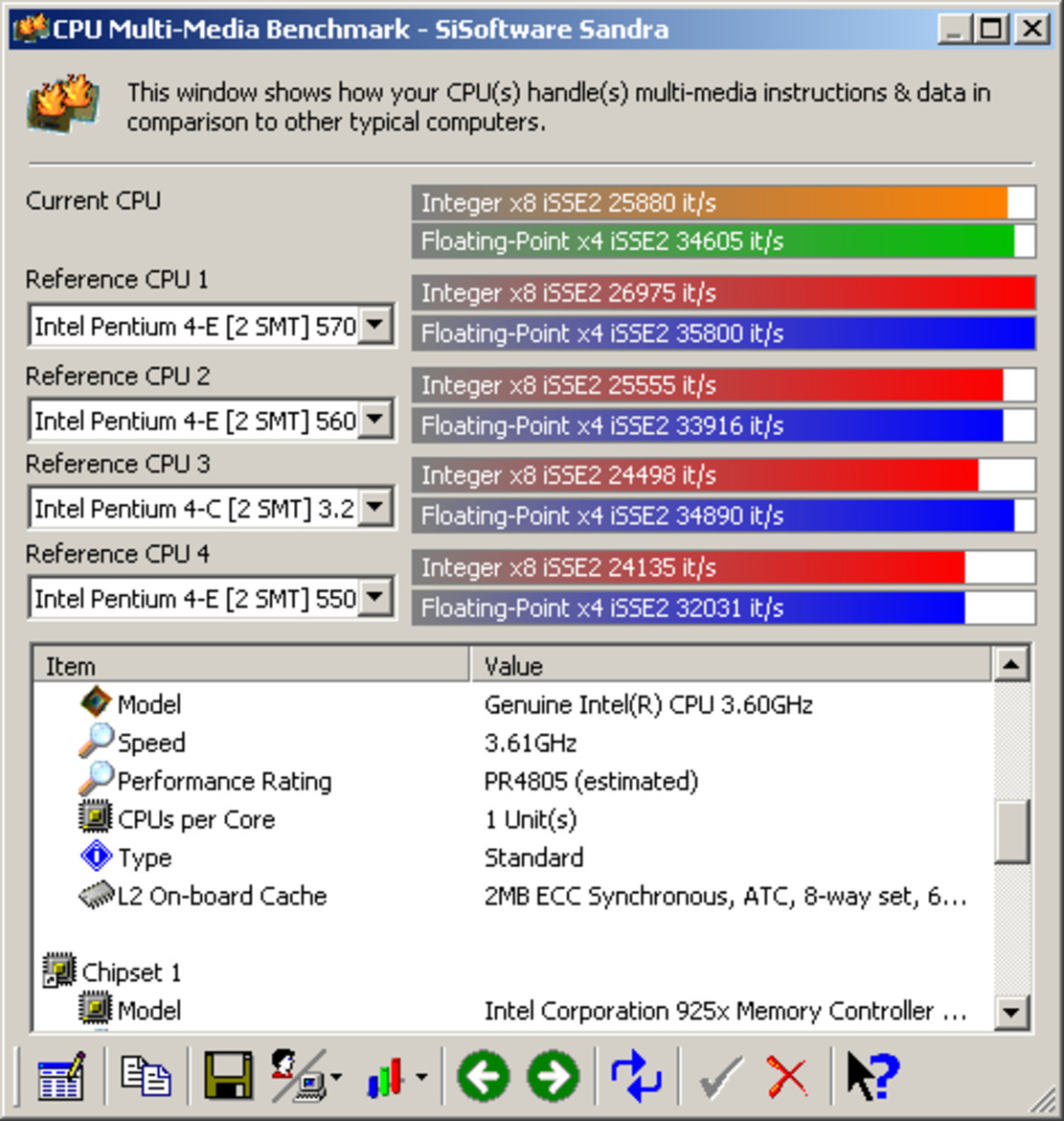Click Current CPU Floating-Point 34605 it/s bar
This screenshot has height=1121, width=1064.
coord(723,240)
